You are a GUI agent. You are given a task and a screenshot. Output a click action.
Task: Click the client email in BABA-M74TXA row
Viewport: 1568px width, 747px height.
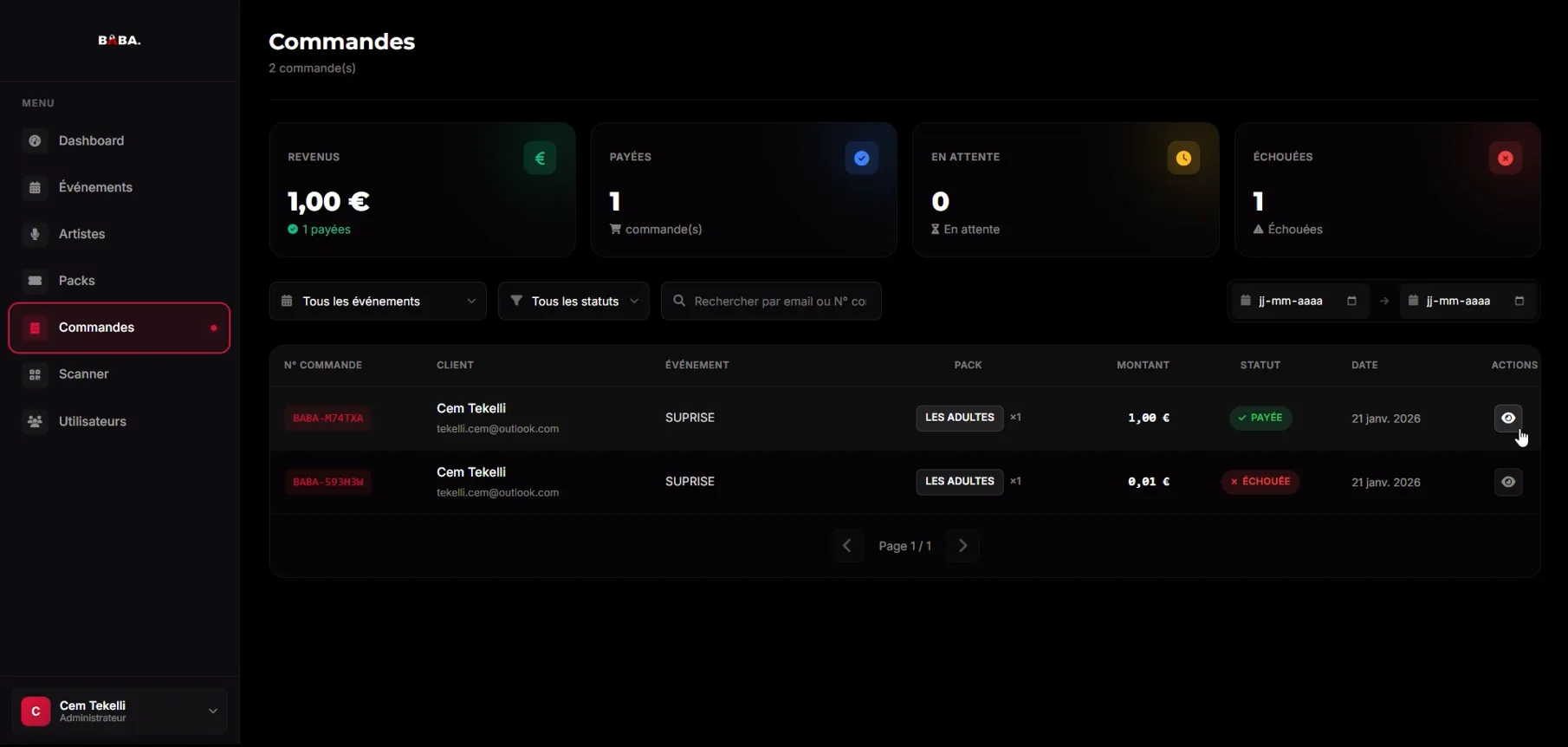click(x=497, y=429)
